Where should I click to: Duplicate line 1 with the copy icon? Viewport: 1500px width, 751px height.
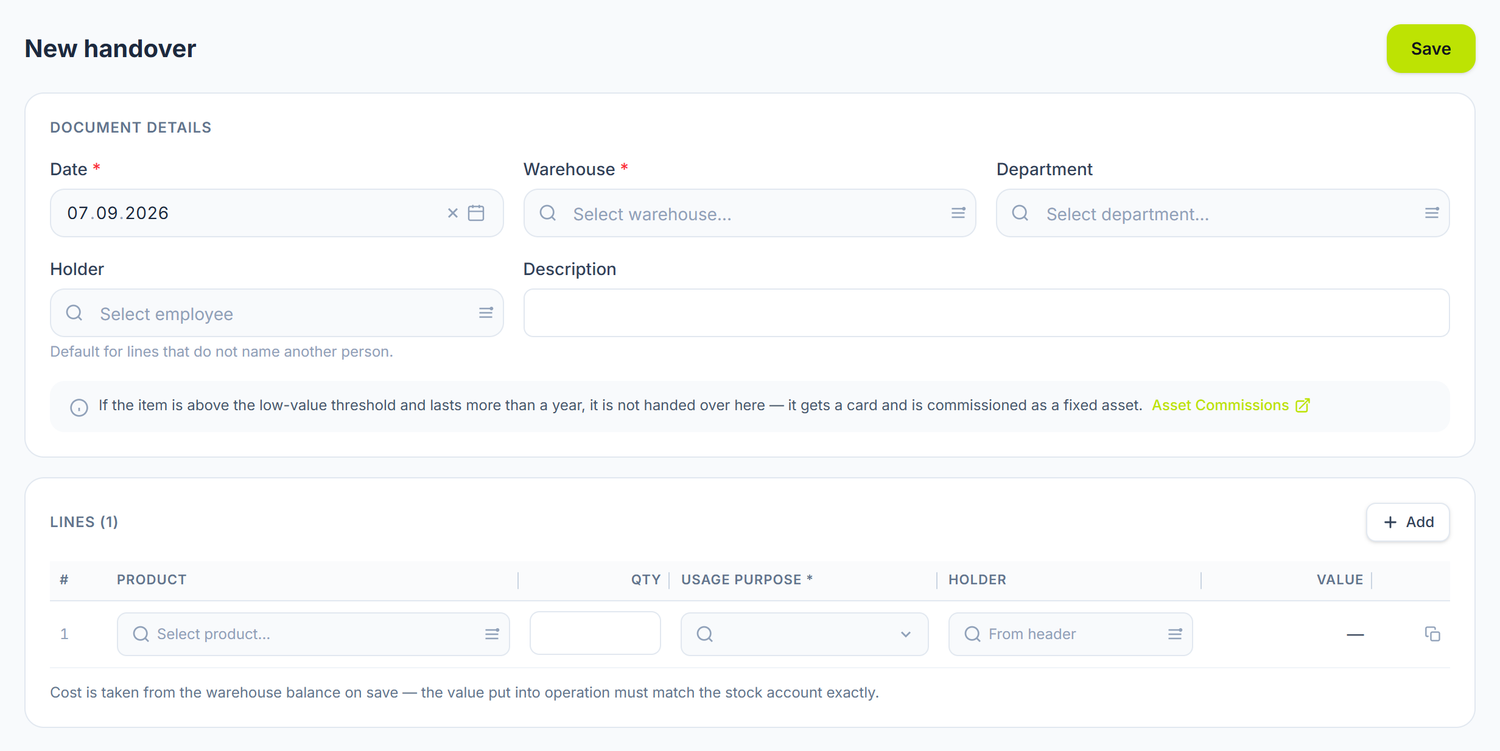1432,634
